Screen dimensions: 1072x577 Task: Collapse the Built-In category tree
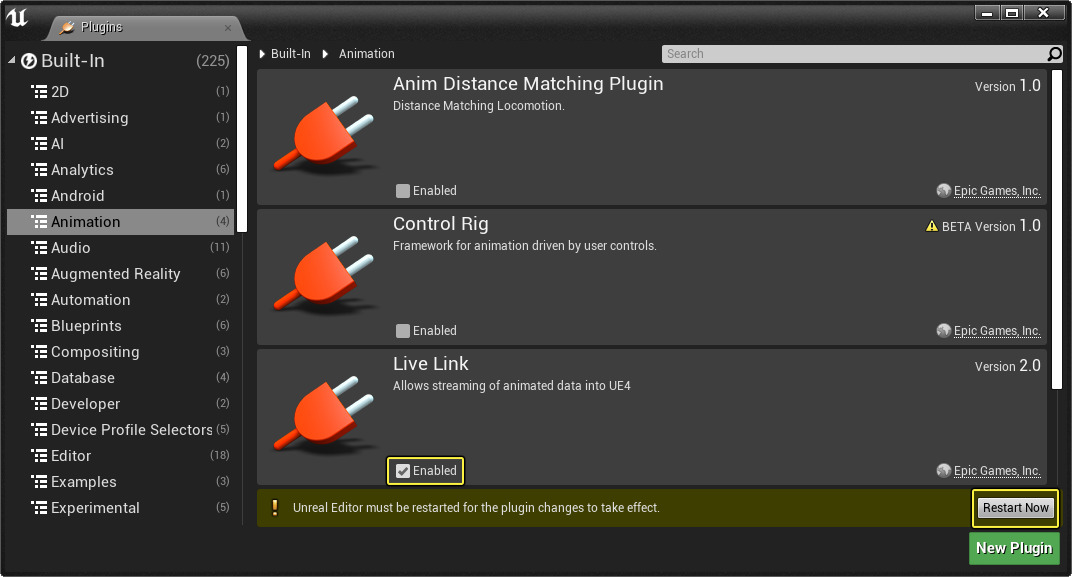pyautogui.click(x=12, y=61)
